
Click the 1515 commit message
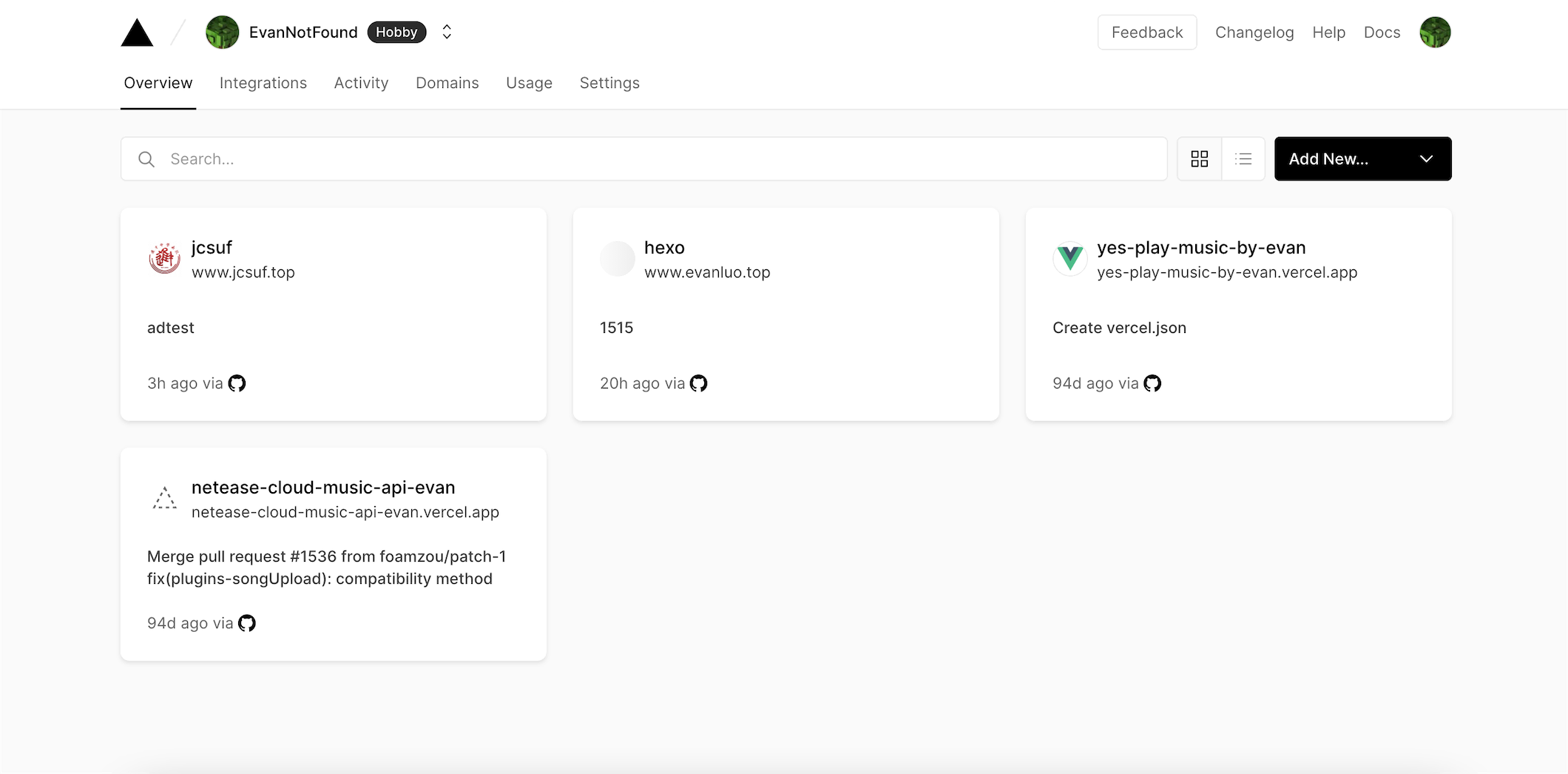(617, 328)
